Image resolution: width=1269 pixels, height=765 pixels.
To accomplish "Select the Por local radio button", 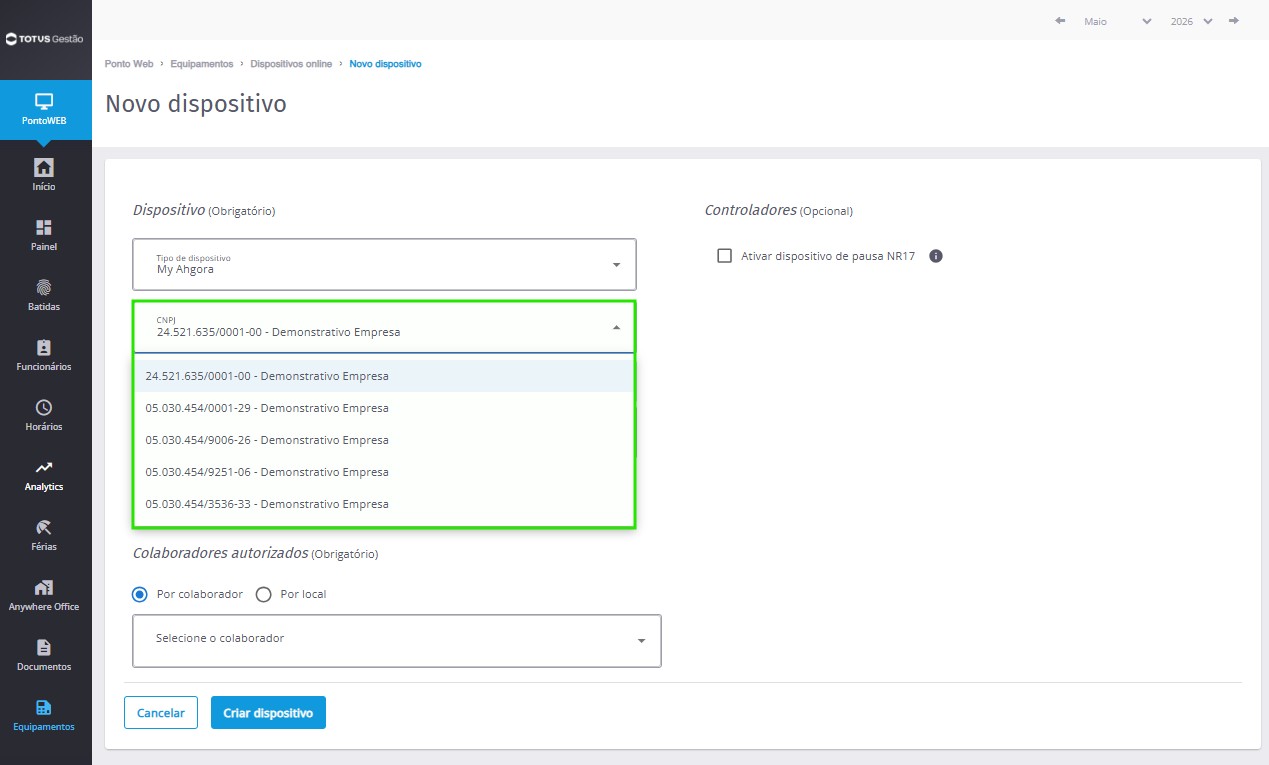I will coord(264,594).
